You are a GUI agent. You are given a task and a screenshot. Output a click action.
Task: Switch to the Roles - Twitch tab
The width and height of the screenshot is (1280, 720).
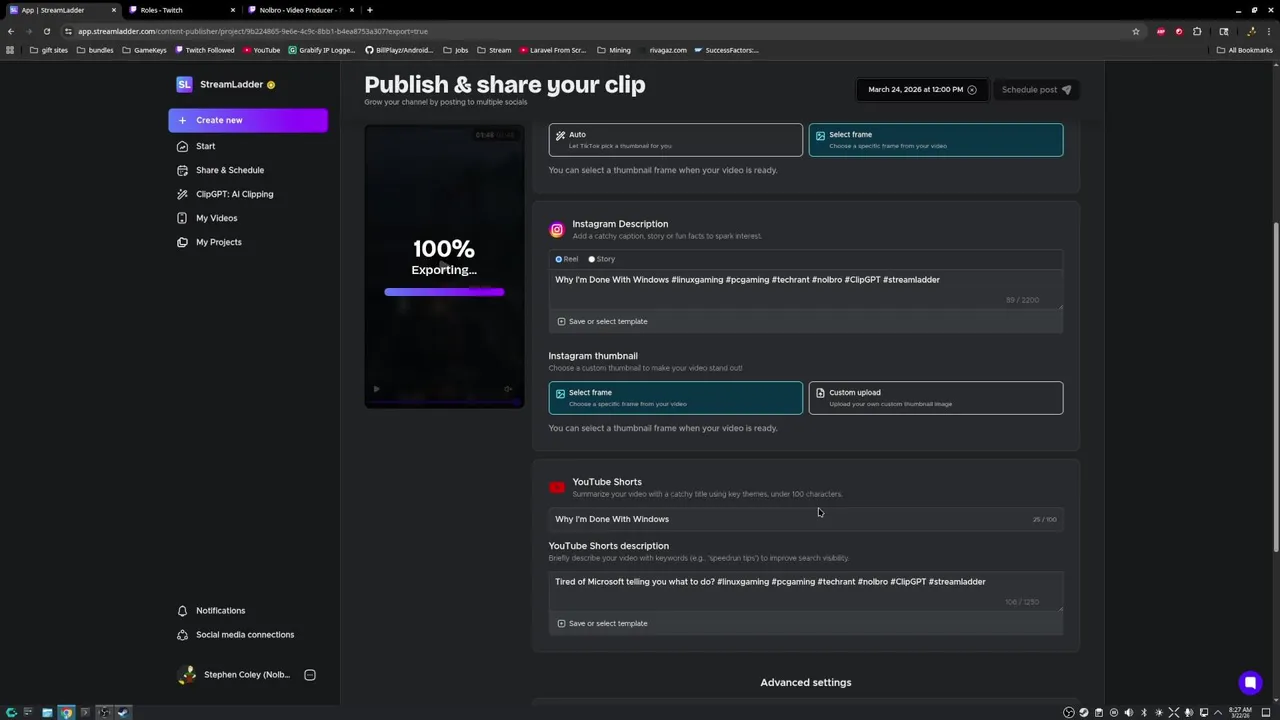[180, 10]
